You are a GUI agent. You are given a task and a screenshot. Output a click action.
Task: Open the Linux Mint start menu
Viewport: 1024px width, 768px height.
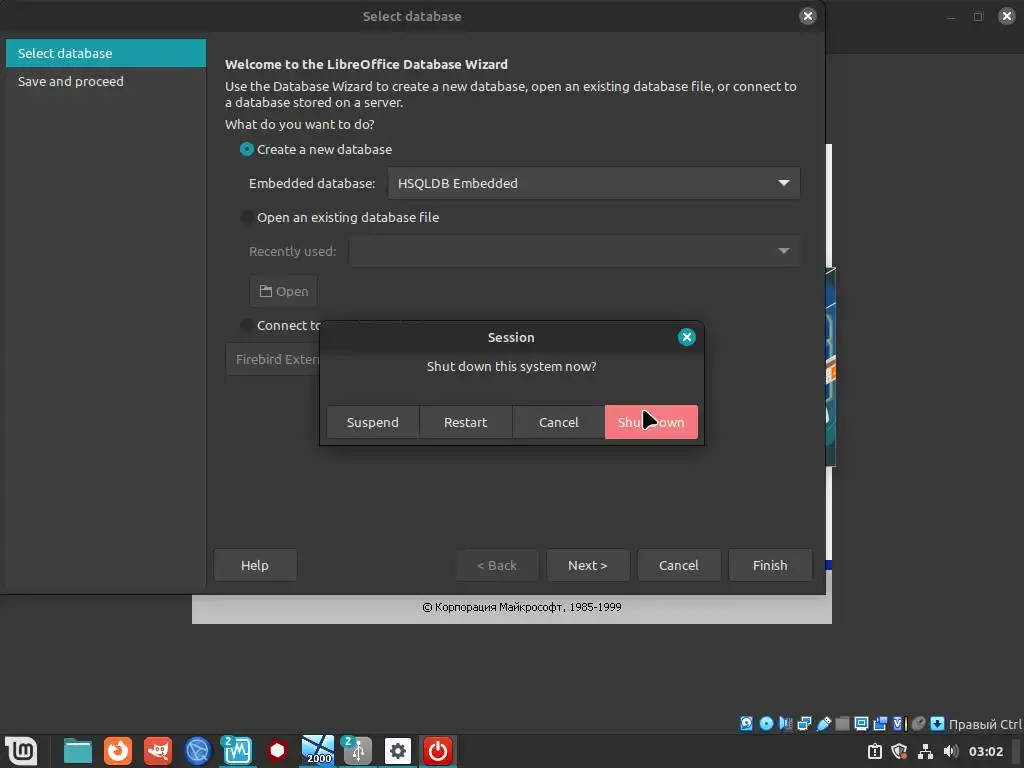click(x=21, y=751)
